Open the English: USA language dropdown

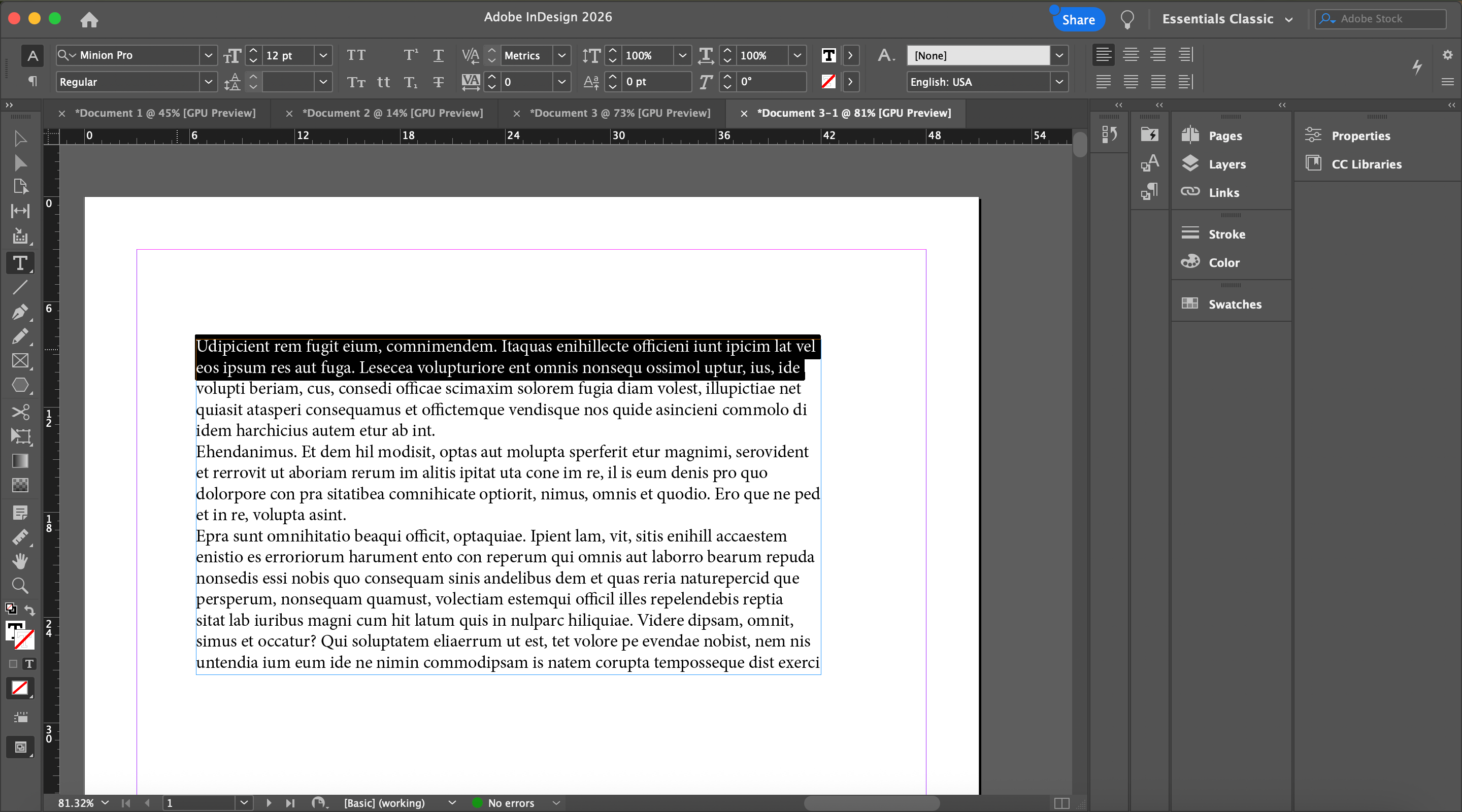tap(1058, 82)
